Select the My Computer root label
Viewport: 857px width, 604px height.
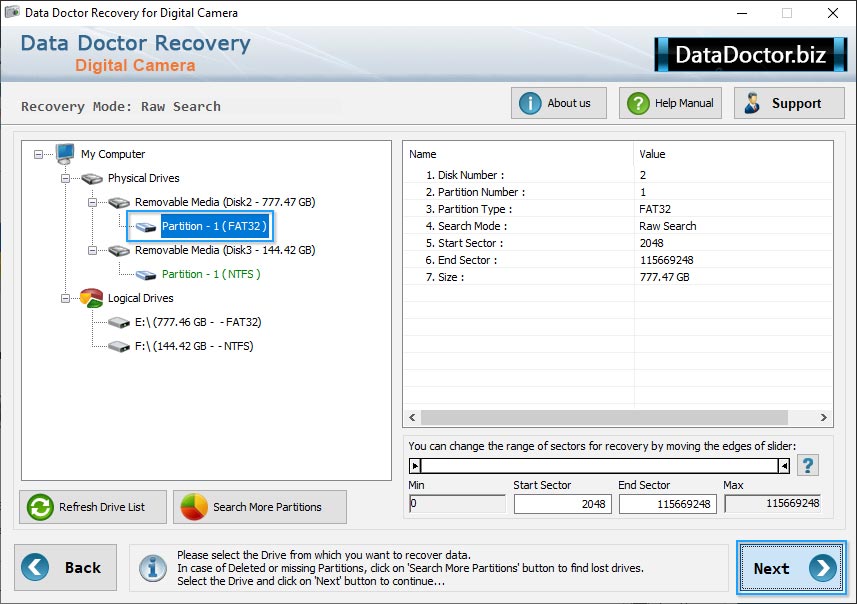(x=113, y=154)
